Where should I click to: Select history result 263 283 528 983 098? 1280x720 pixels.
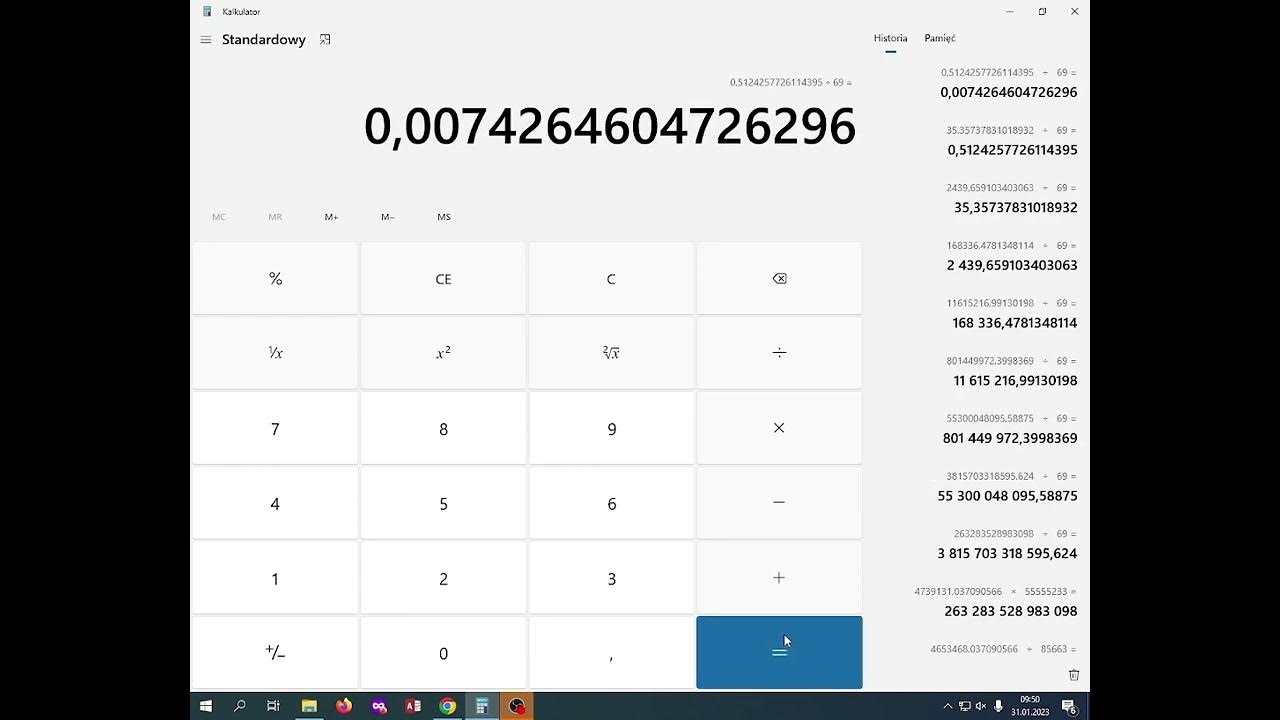(1011, 611)
